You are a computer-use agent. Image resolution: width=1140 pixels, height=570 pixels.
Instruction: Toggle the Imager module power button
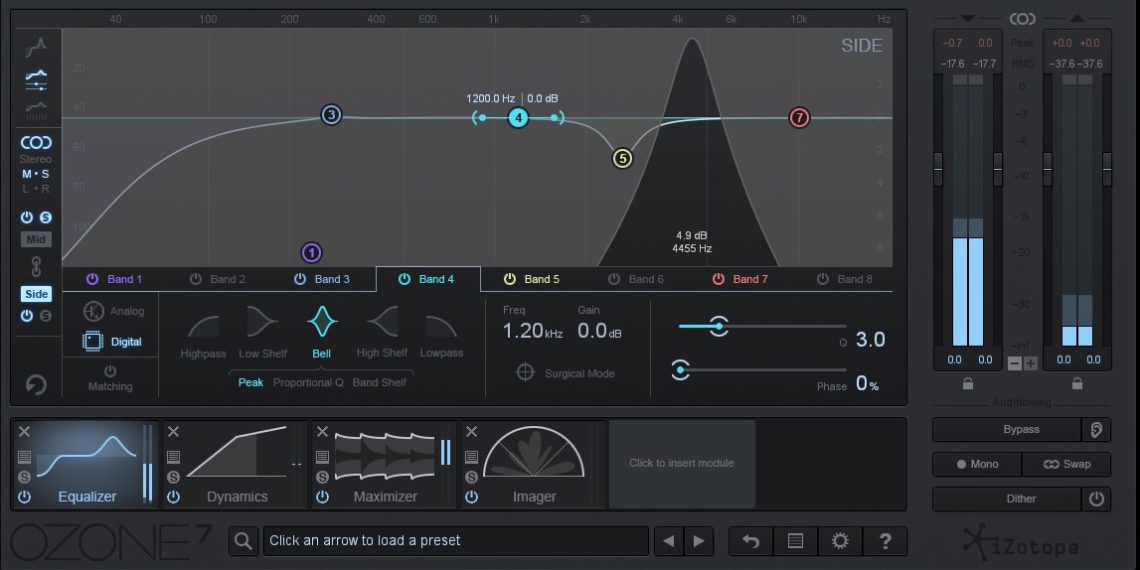coord(471,497)
